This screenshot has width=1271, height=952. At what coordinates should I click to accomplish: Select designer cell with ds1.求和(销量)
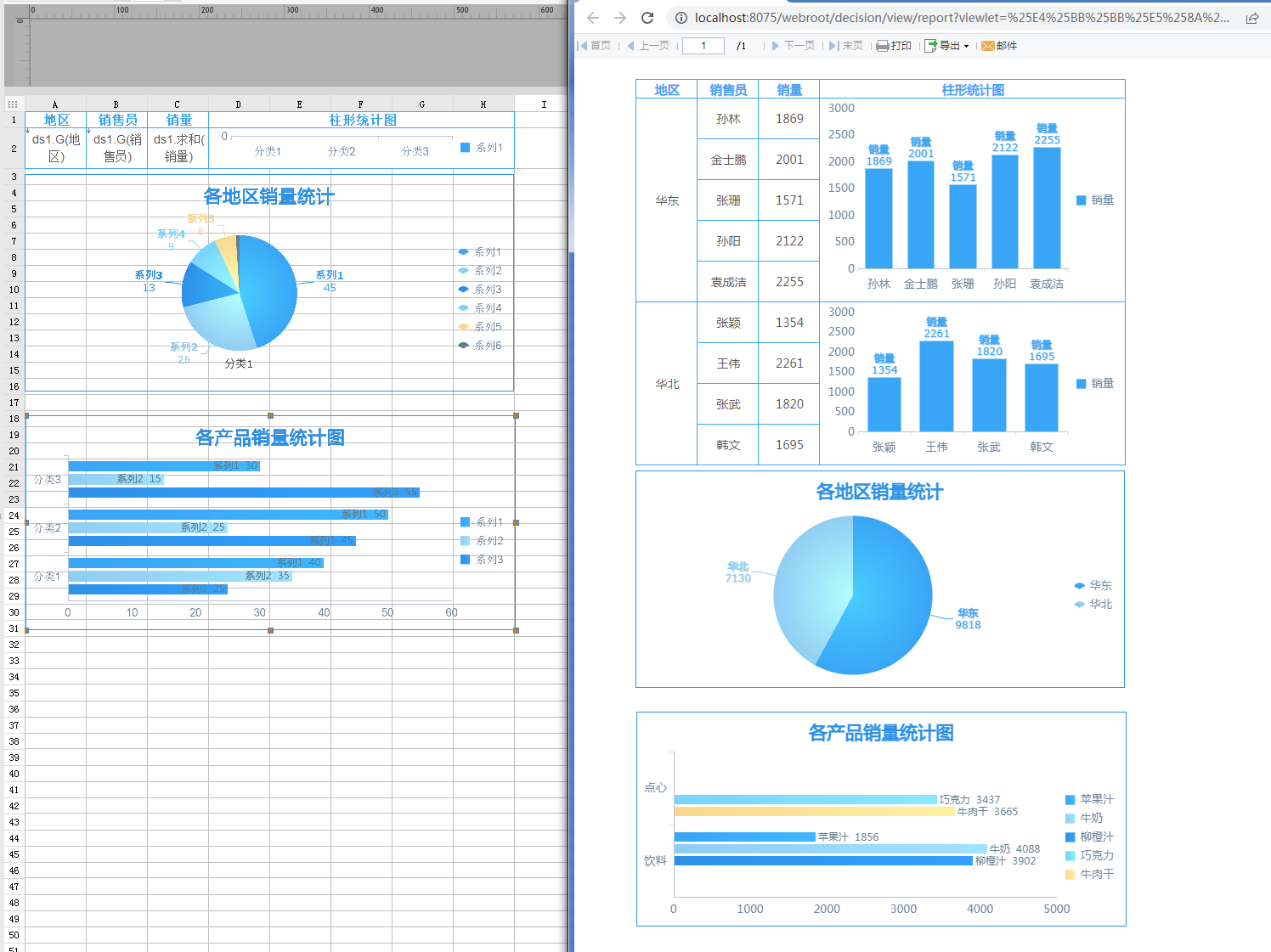(178, 148)
